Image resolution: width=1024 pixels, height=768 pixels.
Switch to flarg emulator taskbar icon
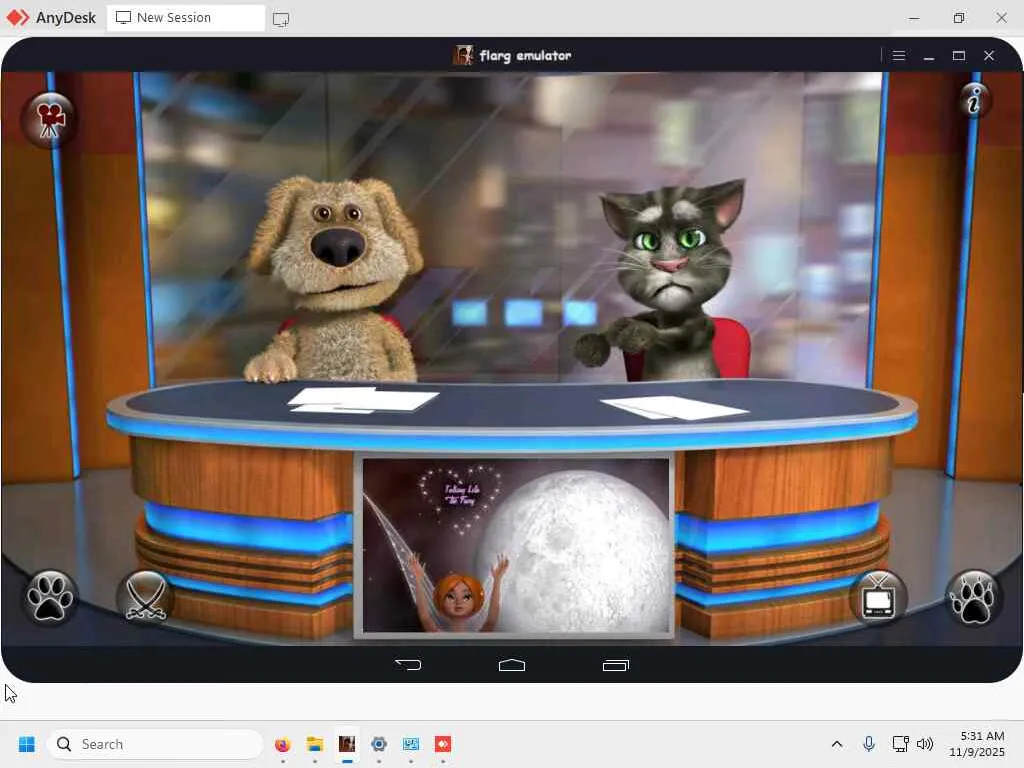point(347,744)
